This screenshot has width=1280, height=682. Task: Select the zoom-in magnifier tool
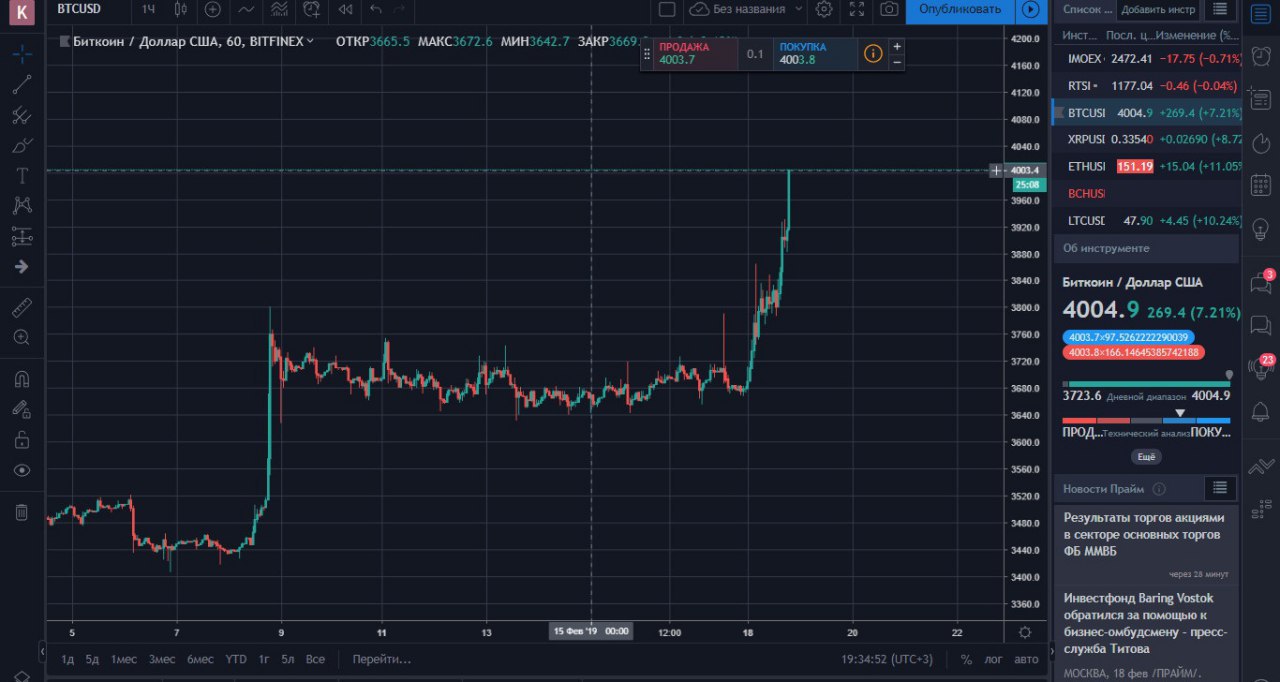tap(22, 338)
